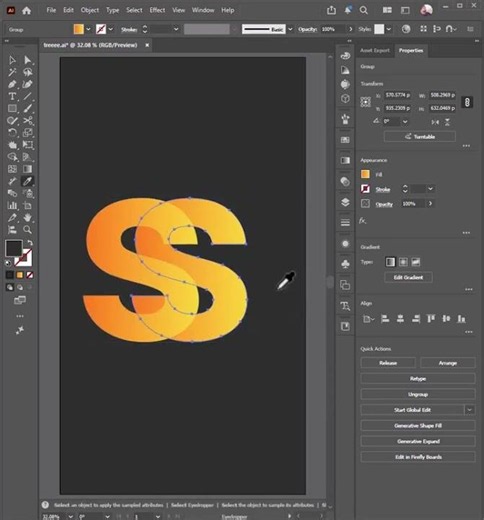The height and width of the screenshot is (520, 484).
Task: Select the Line Segment tool
Action: pyautogui.click(x=27, y=96)
